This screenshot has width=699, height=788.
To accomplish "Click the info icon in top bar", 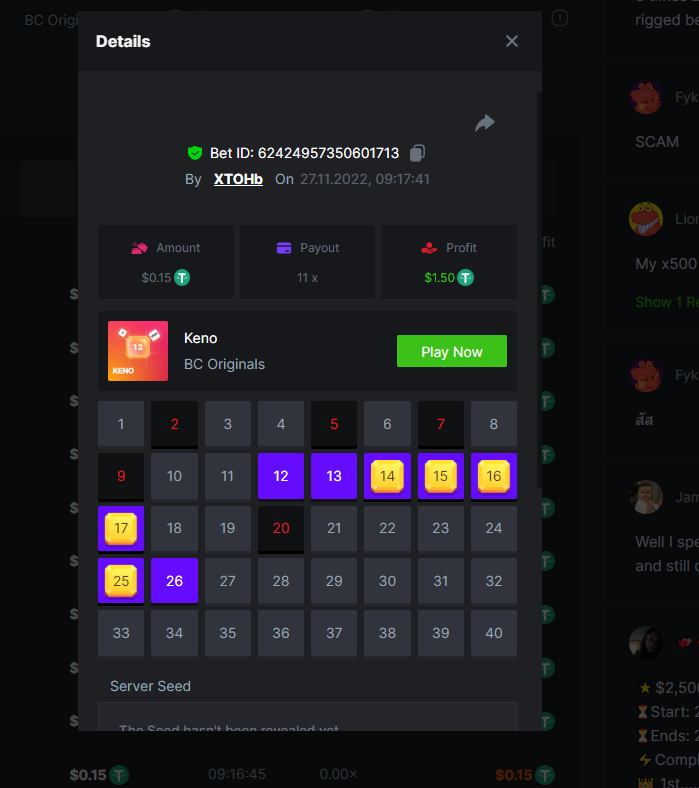I will coord(560,18).
